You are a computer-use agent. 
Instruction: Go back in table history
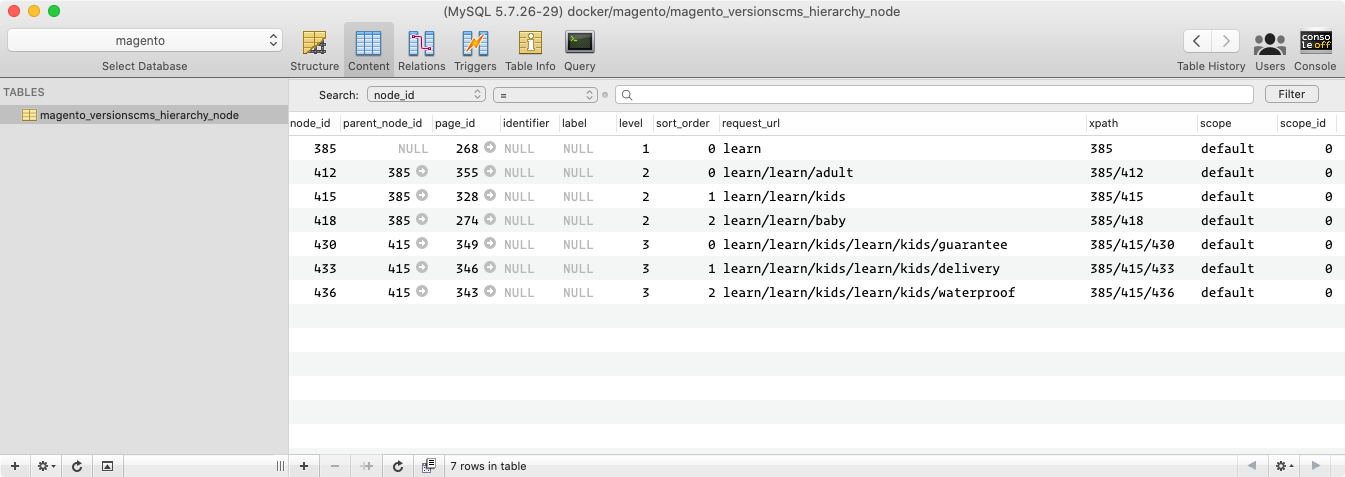pyautogui.click(x=1197, y=41)
